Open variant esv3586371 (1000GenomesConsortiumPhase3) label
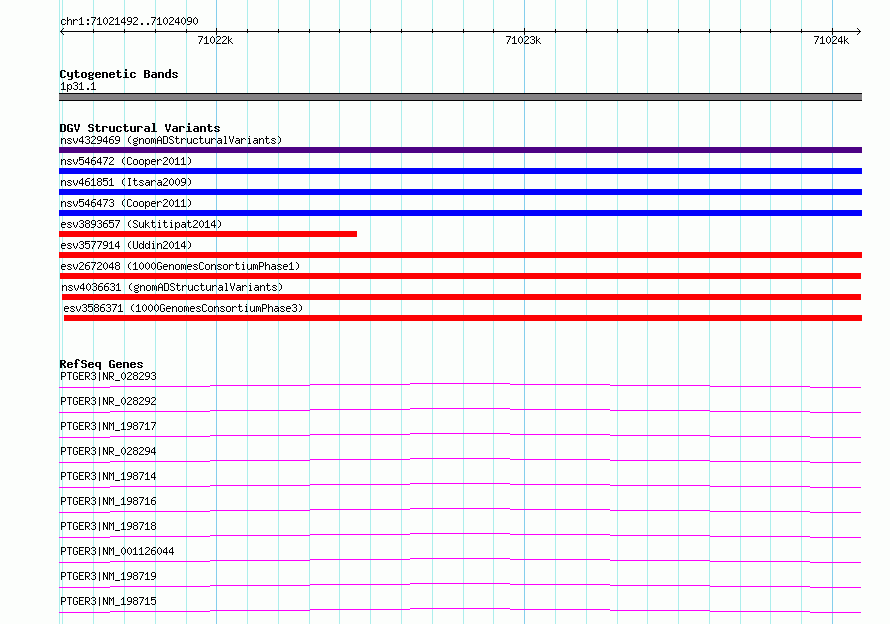 [x=183, y=308]
